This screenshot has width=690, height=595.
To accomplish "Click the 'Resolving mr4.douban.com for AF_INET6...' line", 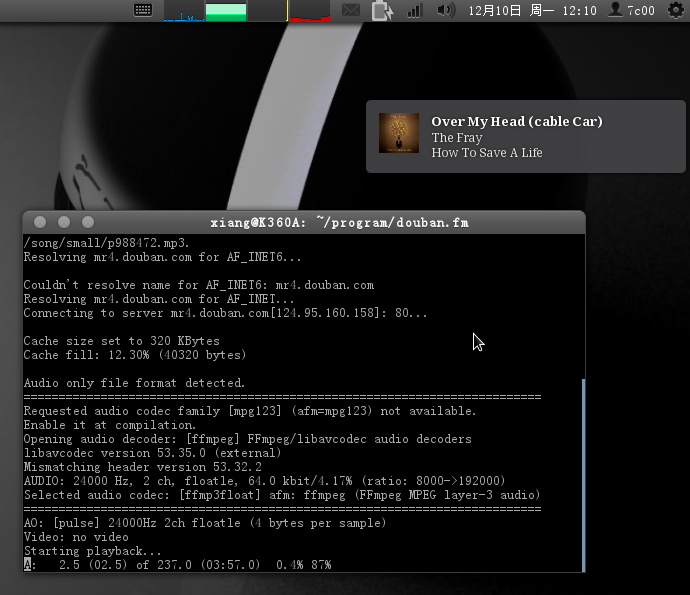I will (x=162, y=257).
